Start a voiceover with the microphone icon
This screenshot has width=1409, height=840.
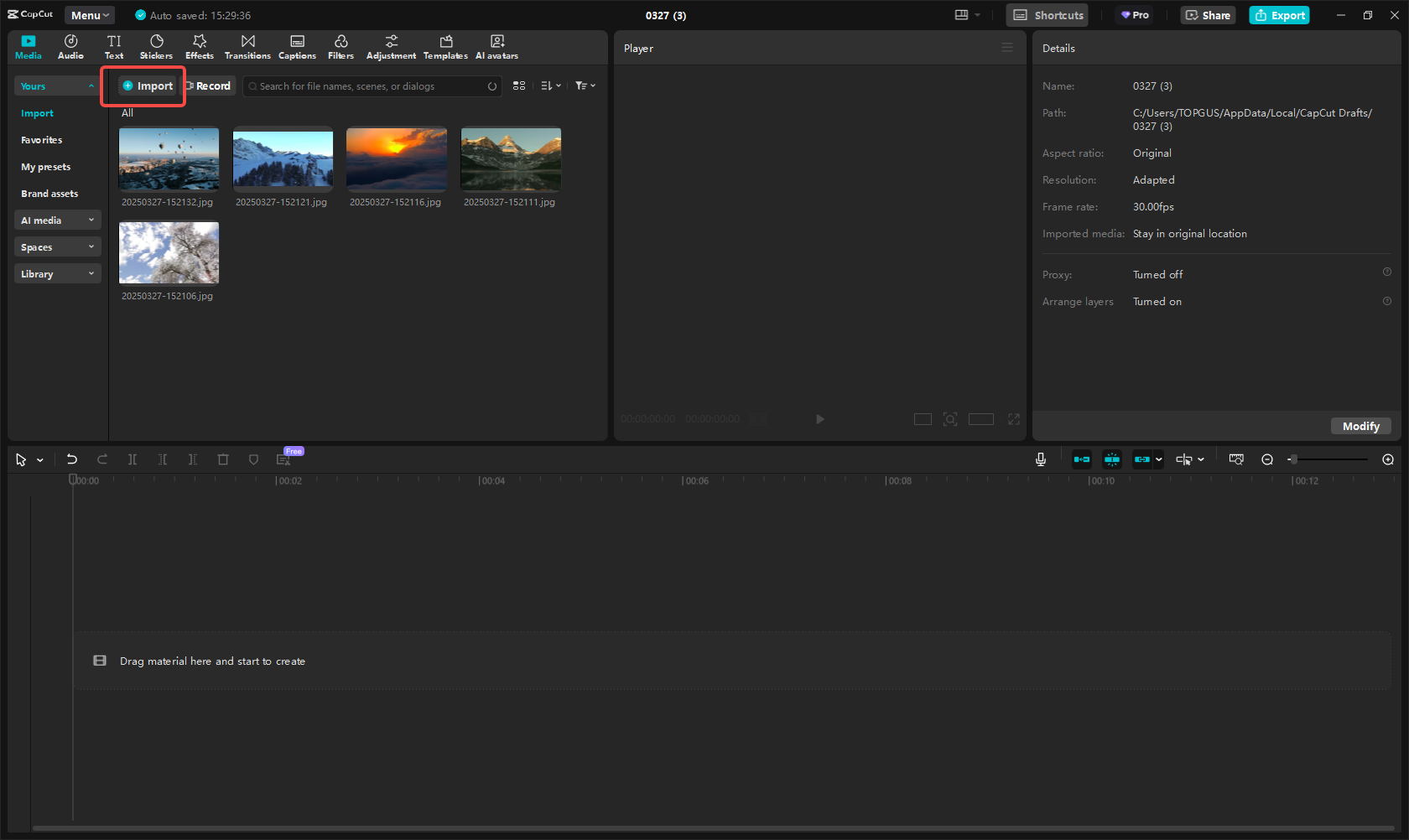[x=1041, y=459]
